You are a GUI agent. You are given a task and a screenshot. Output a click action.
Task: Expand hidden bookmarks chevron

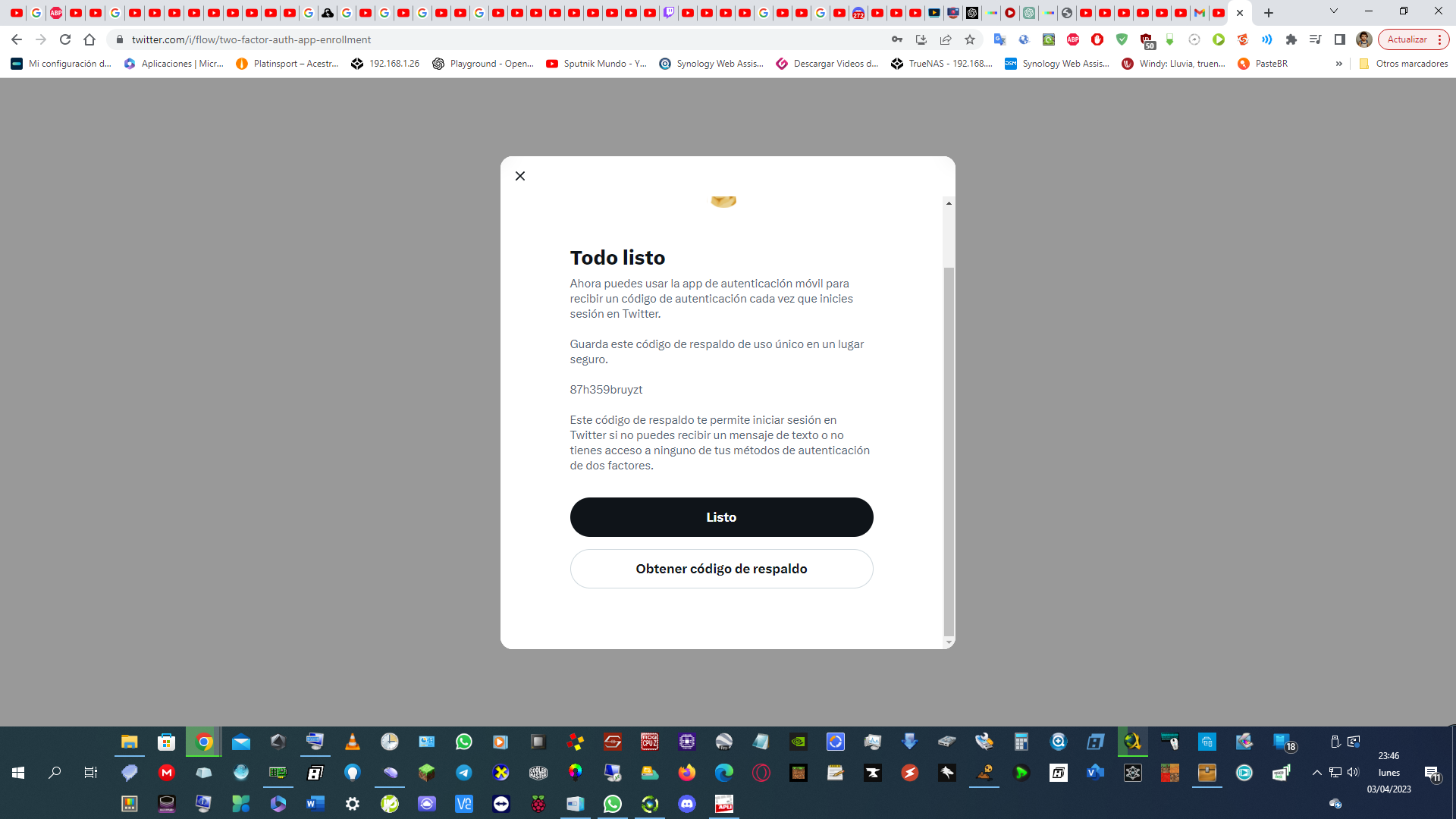click(x=1339, y=64)
